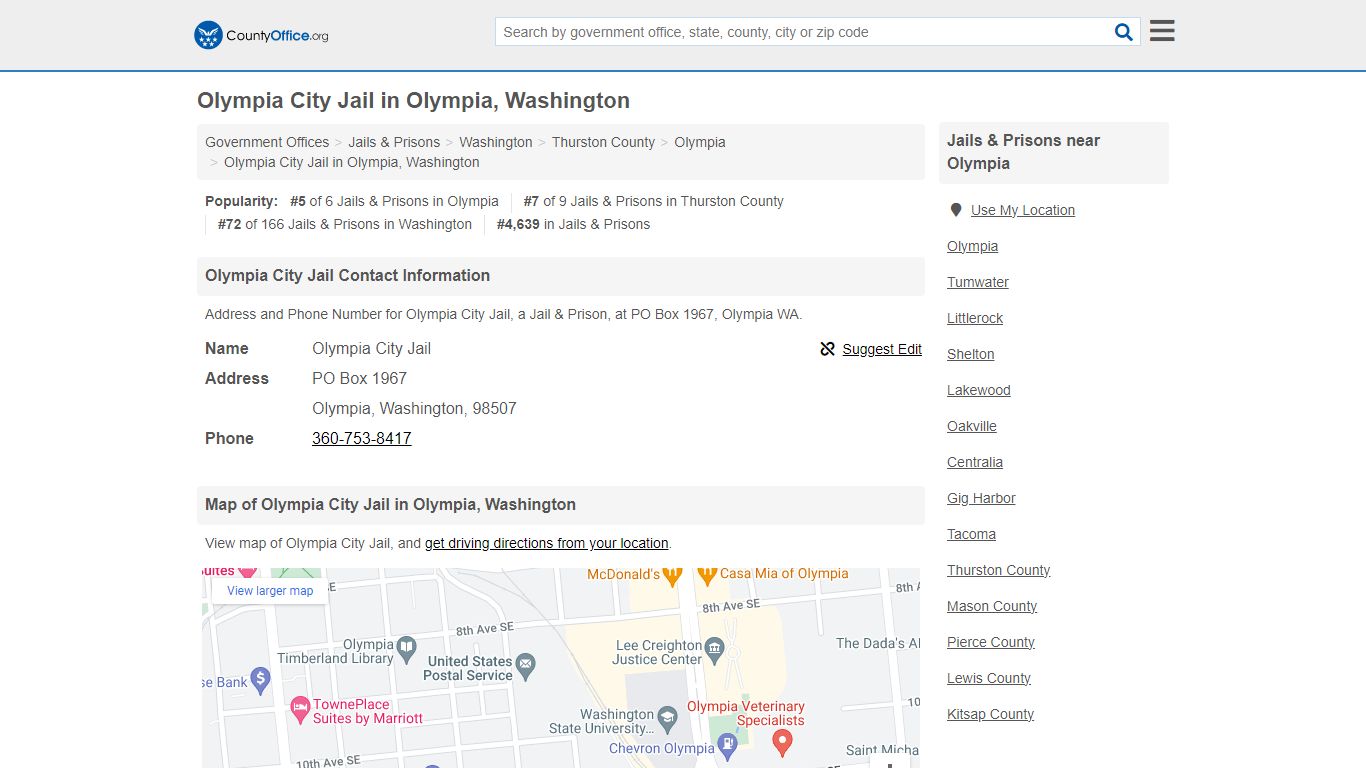Image resolution: width=1366 pixels, height=768 pixels.
Task: Click Use My Location link
Action: (x=1023, y=210)
